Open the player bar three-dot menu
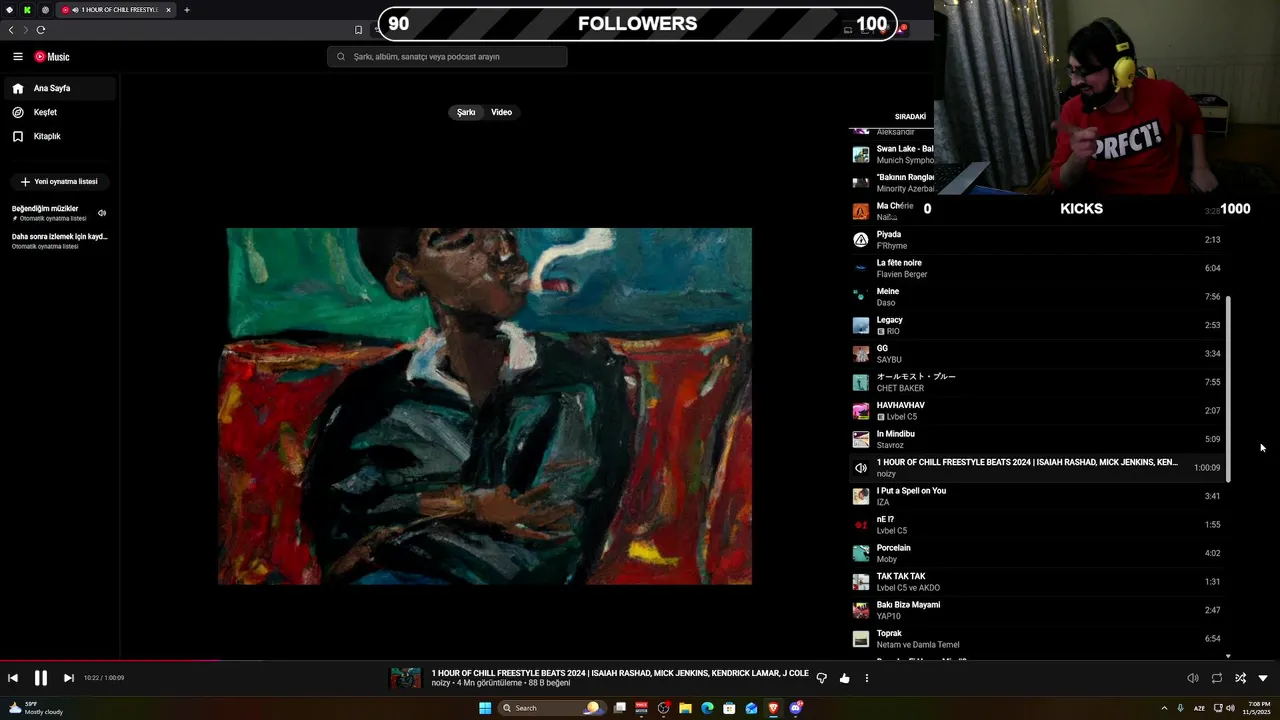This screenshot has width=1280, height=720. (867, 678)
